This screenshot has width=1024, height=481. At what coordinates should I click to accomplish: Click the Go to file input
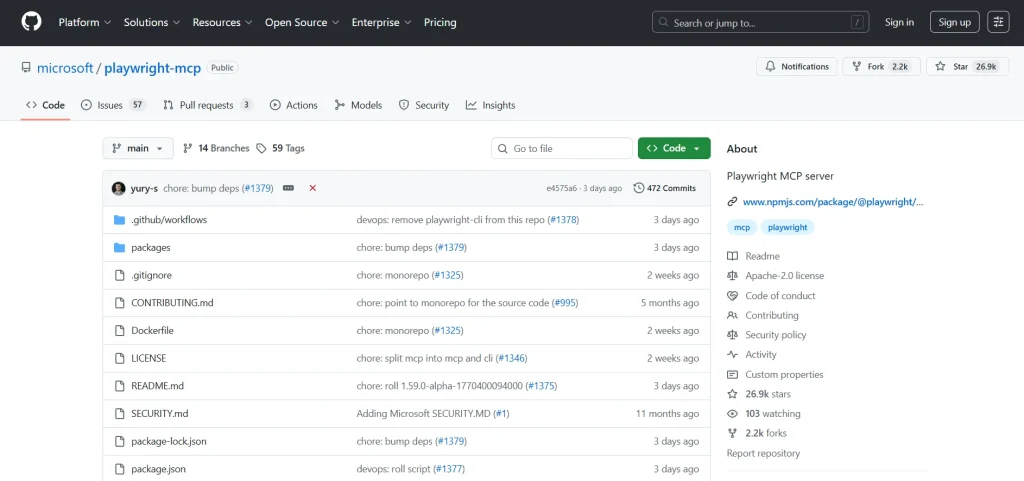[560, 148]
